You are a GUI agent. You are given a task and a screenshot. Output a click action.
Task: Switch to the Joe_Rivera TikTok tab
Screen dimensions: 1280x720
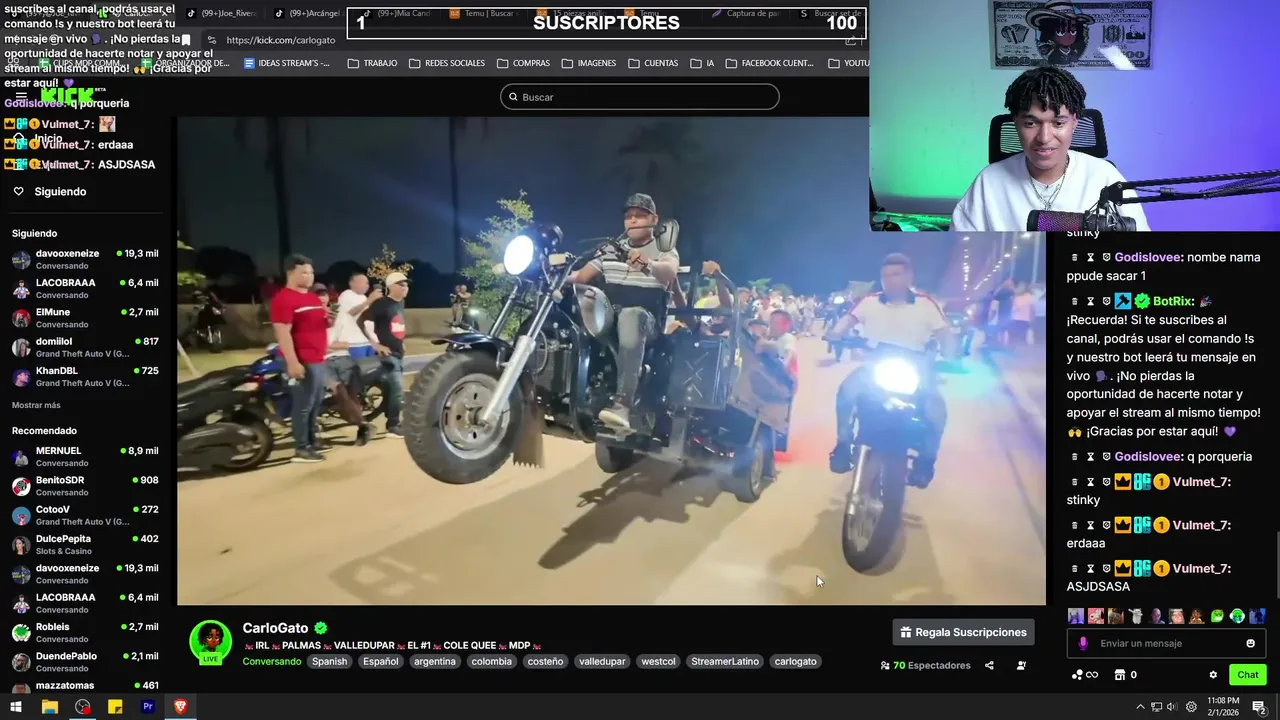point(222,14)
